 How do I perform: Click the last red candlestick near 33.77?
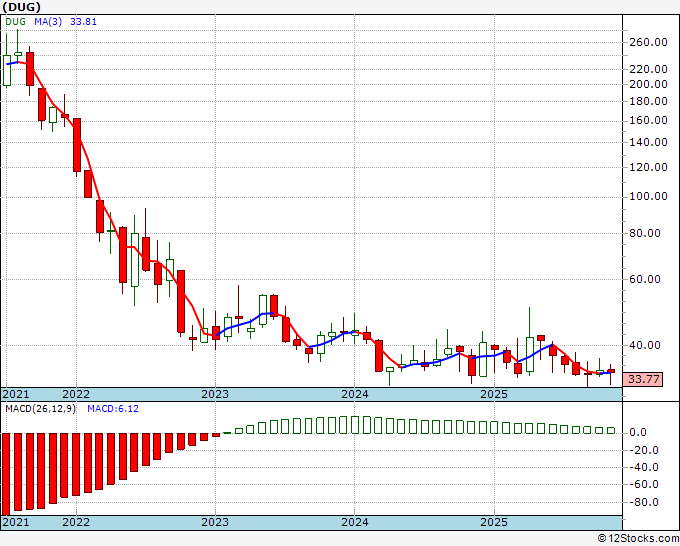(611, 371)
